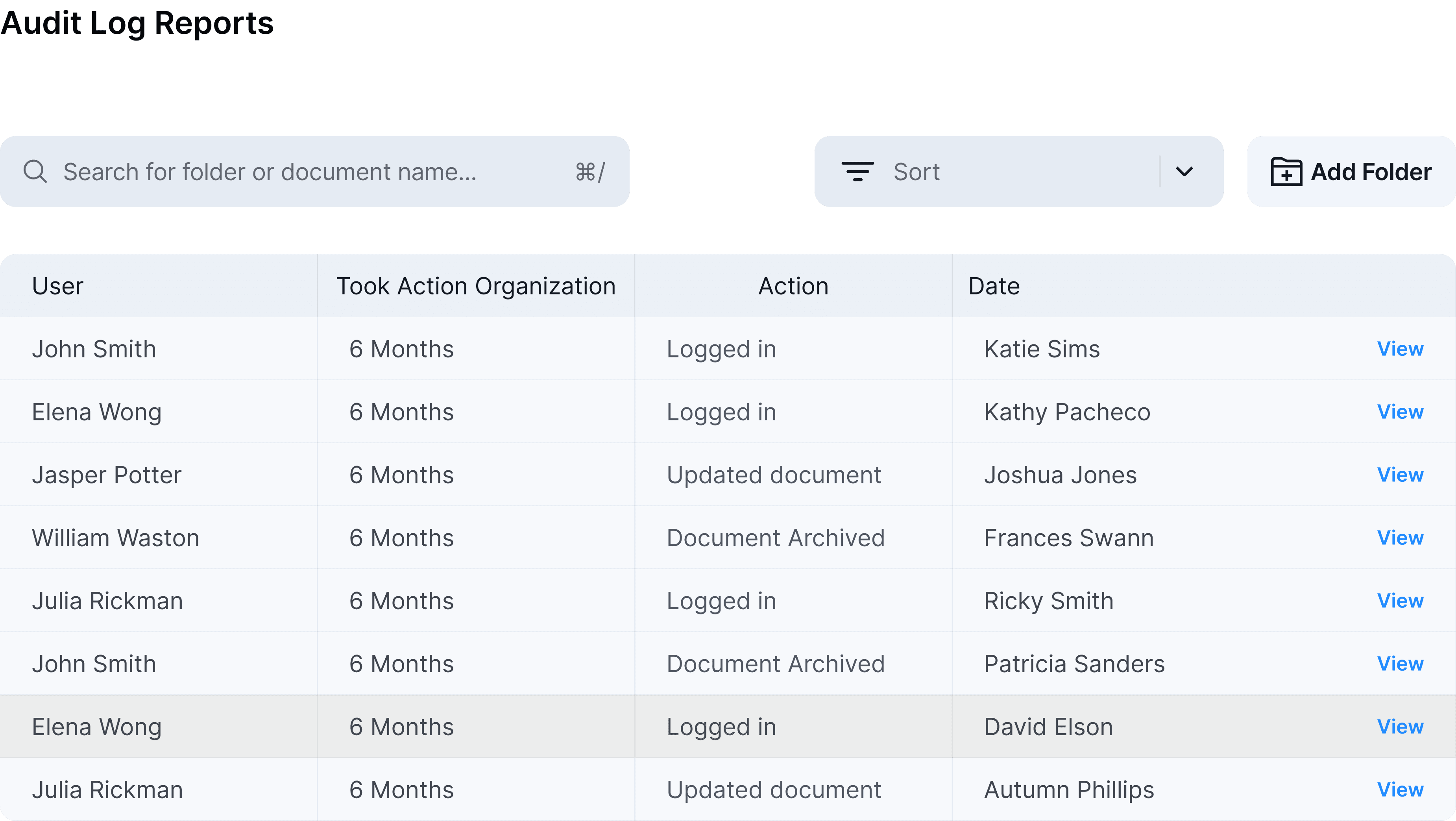
Task: Click the Add Folder button
Action: pos(1351,171)
